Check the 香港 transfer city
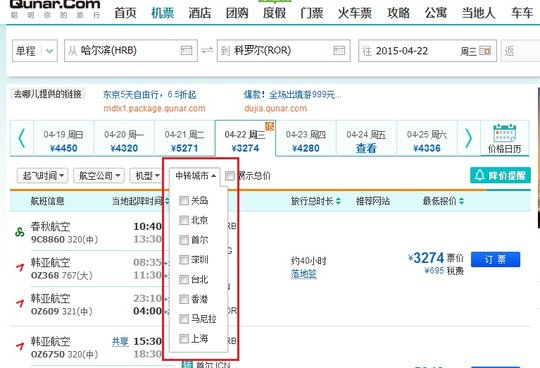This screenshot has width=540, height=368. click(x=184, y=299)
